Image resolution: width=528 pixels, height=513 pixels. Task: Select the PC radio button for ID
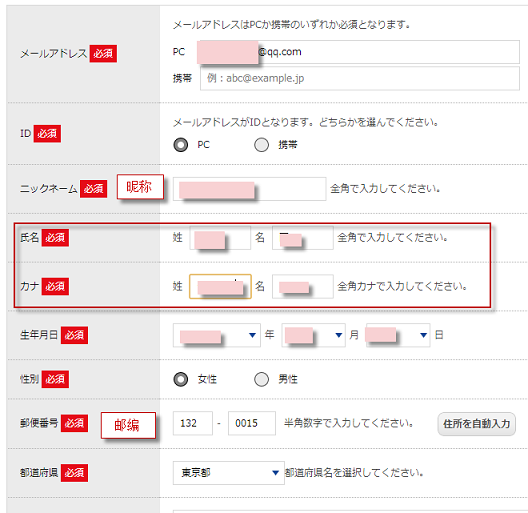181,145
